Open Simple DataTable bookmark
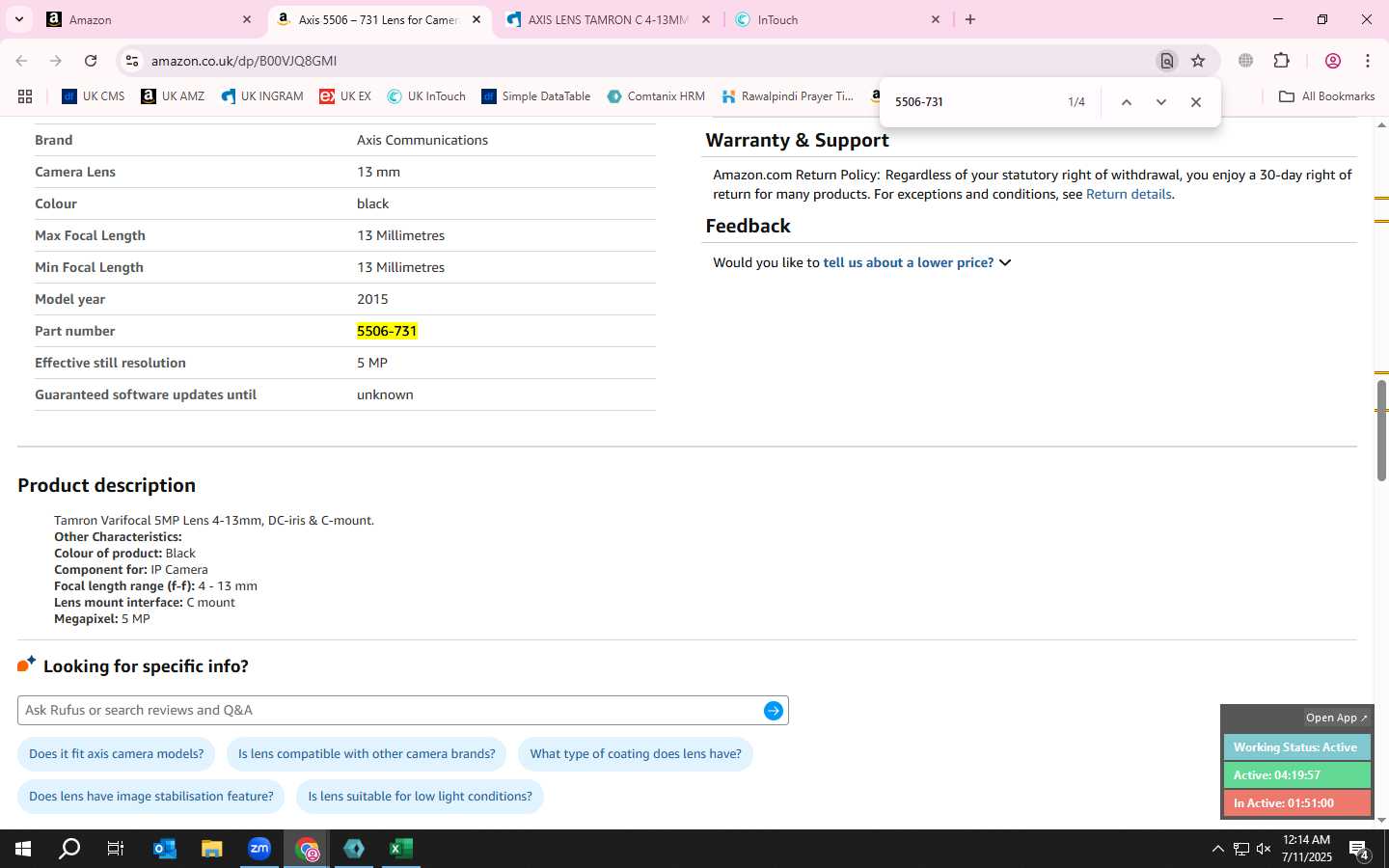Screen dimensions: 1389x868 (536, 96)
